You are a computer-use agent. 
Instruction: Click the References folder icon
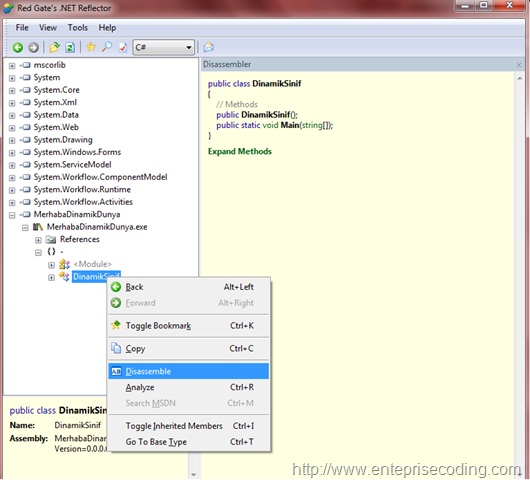pyautogui.click(x=51, y=240)
